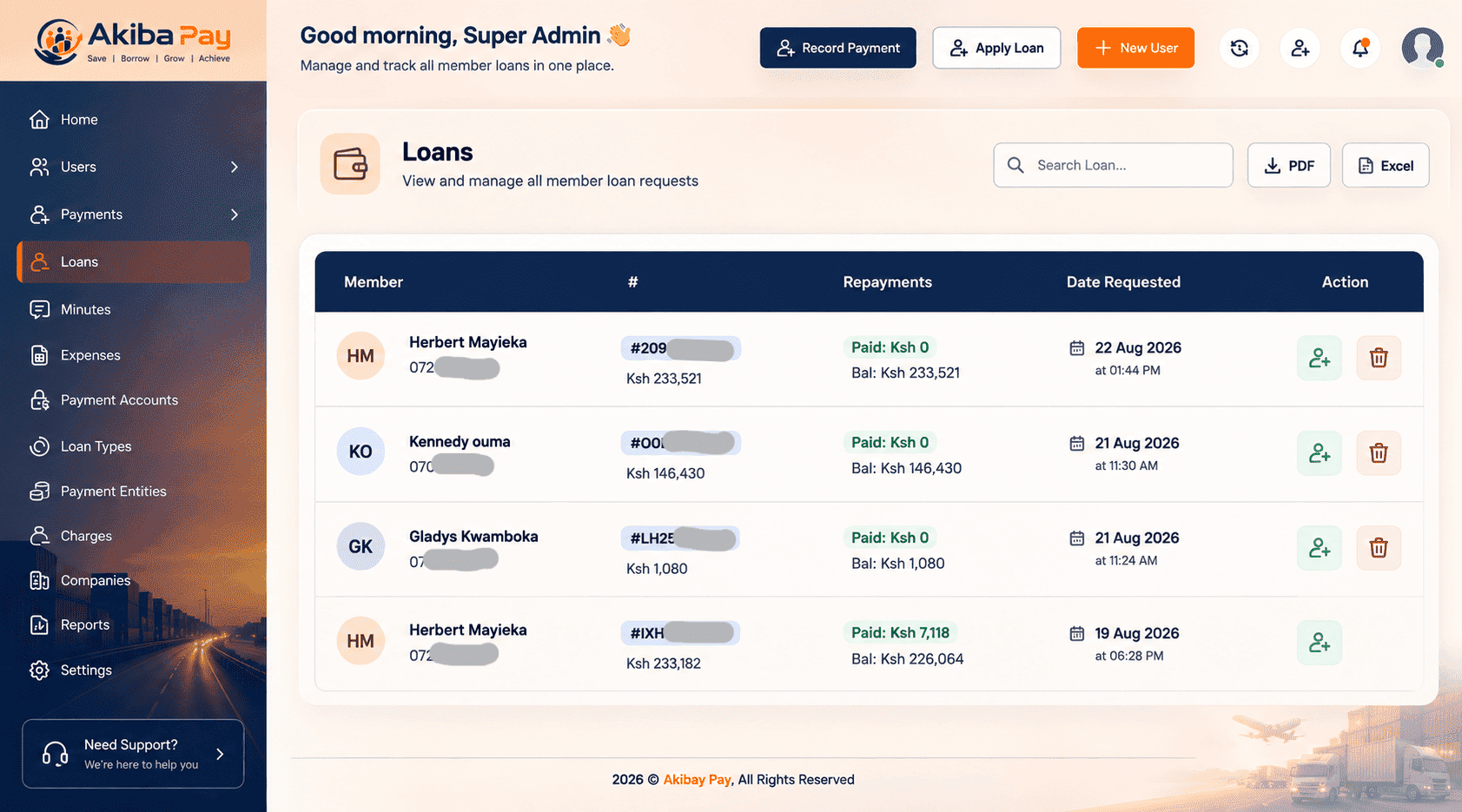The height and width of the screenshot is (812, 1462).
Task: Select the Loans sidebar item
Action: point(134,261)
